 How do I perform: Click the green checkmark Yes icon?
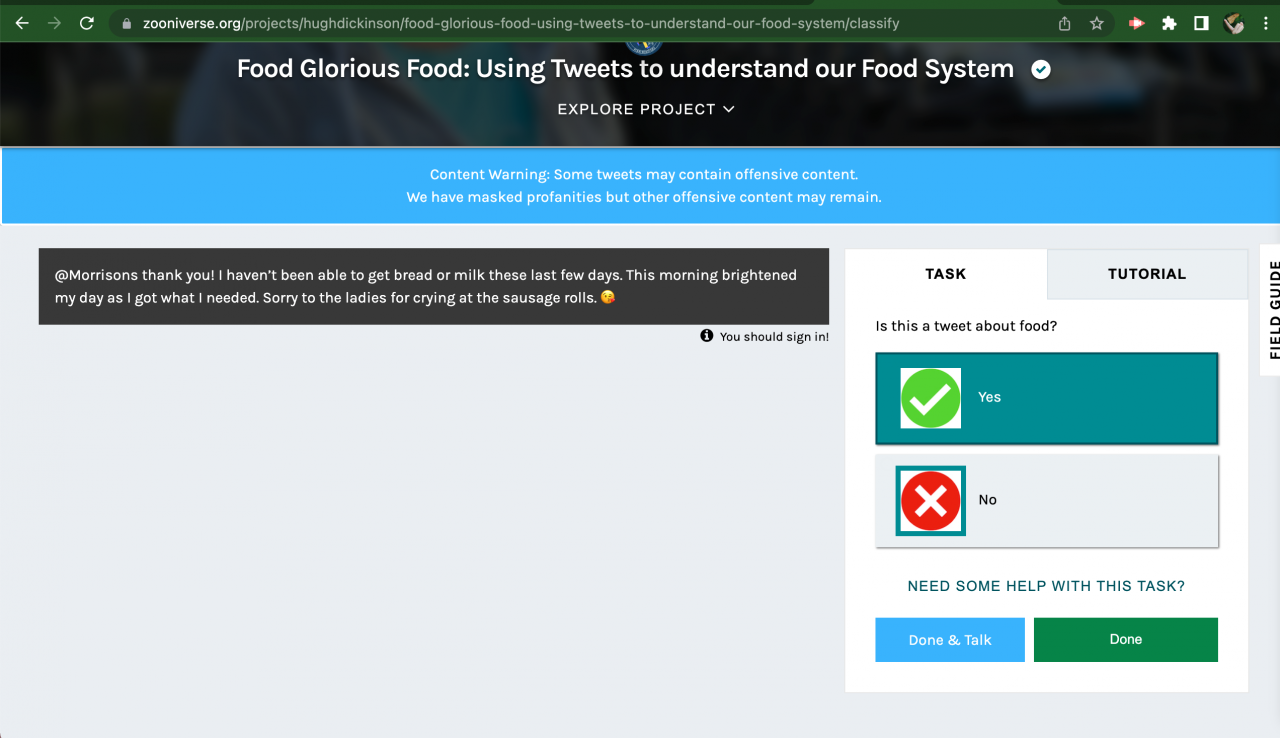coord(930,398)
